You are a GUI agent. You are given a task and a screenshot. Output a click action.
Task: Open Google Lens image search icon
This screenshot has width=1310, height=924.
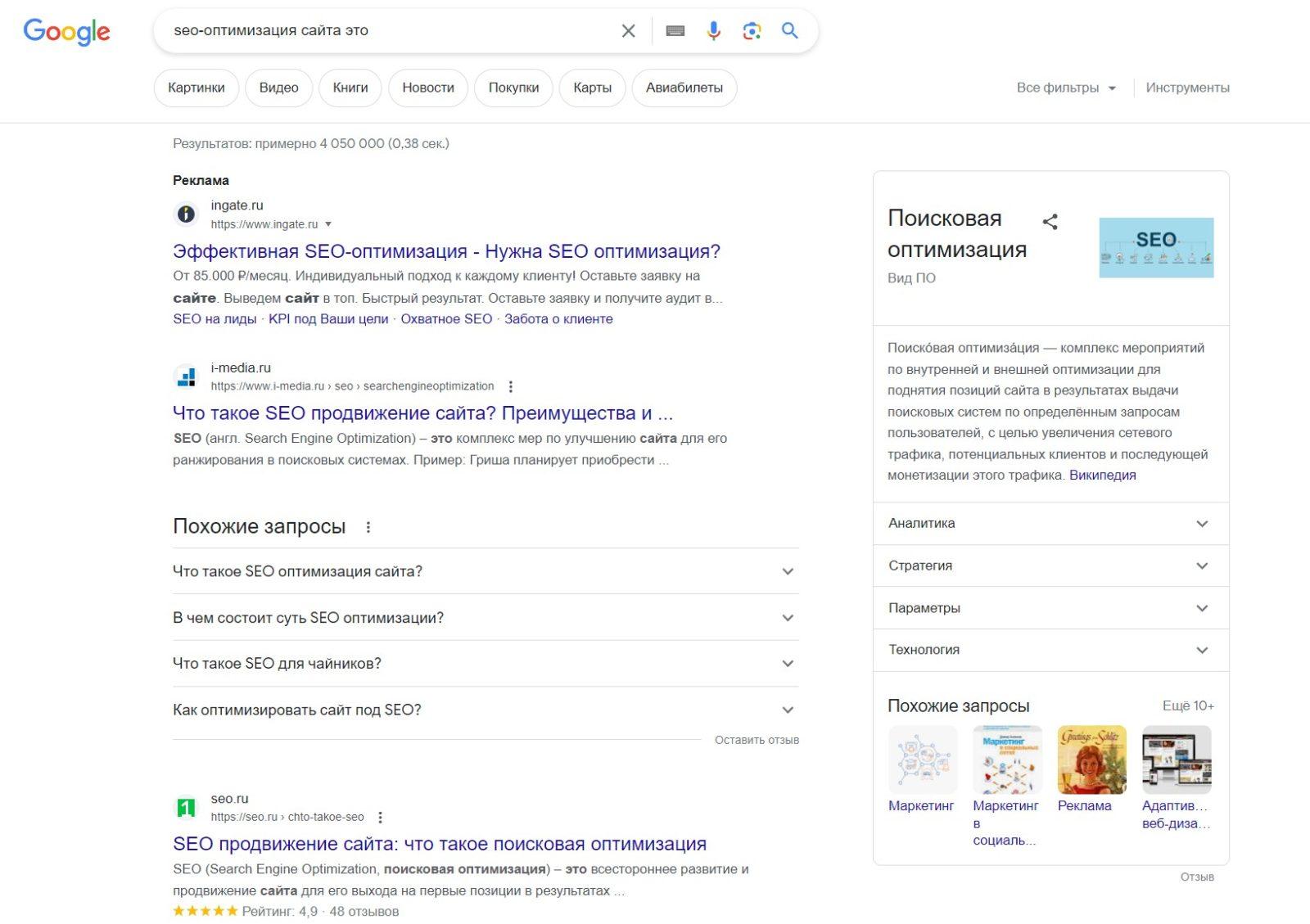(752, 31)
